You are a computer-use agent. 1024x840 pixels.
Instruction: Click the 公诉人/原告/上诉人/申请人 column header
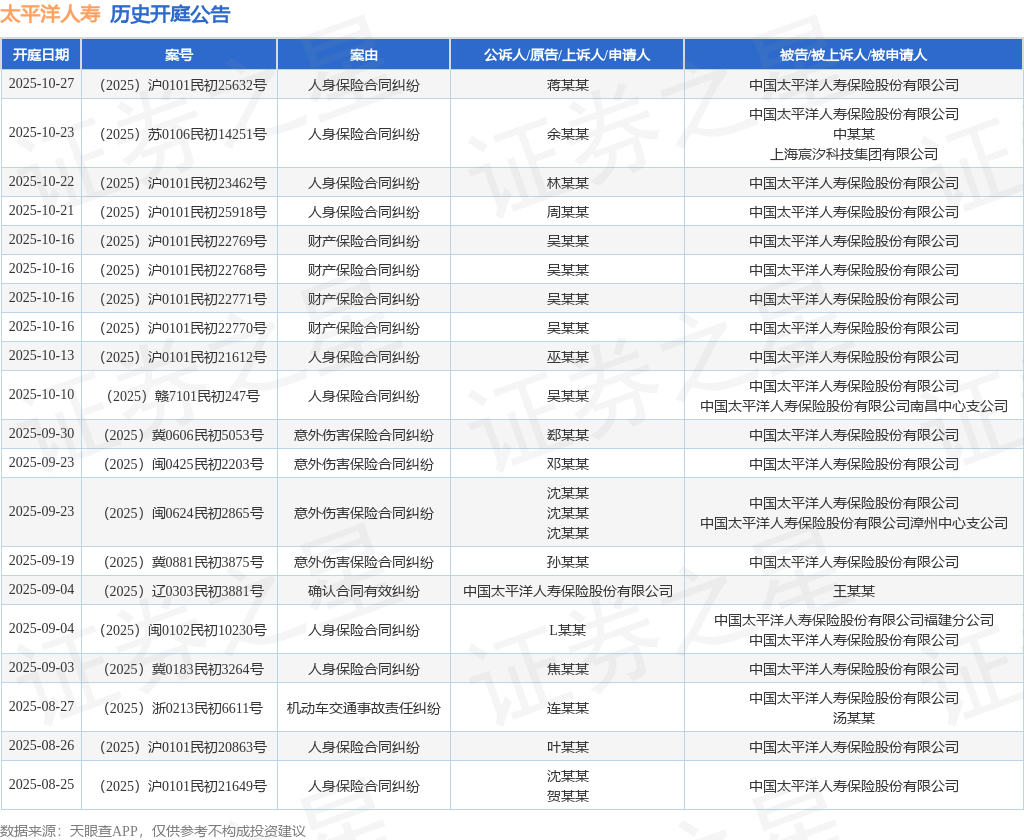tap(567, 55)
